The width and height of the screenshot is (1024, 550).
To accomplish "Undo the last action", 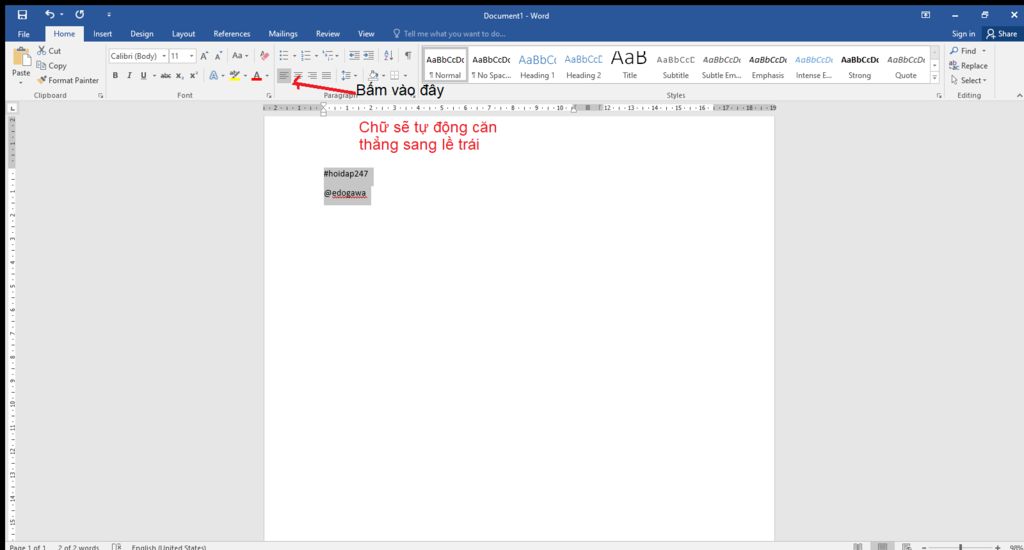I will pos(50,14).
